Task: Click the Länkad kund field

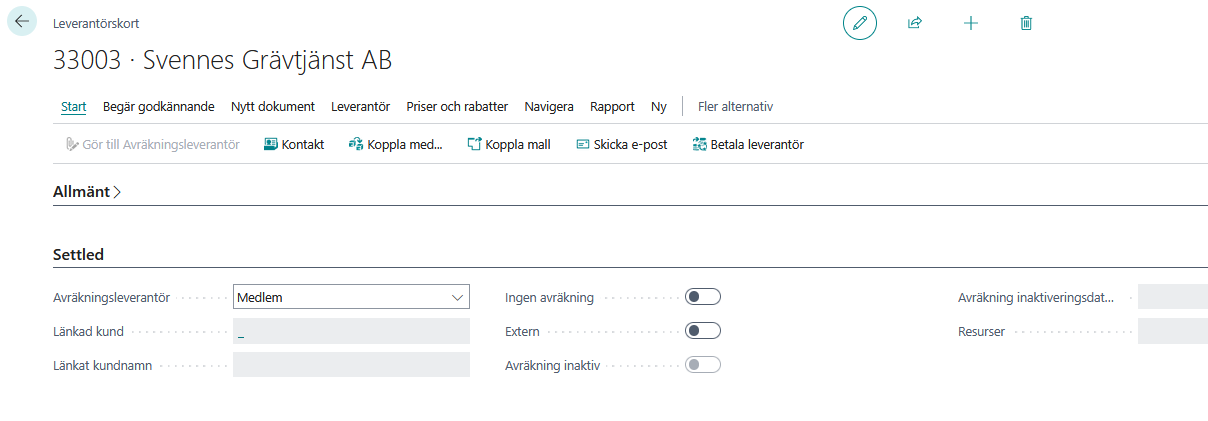Action: pyautogui.click(x=351, y=331)
